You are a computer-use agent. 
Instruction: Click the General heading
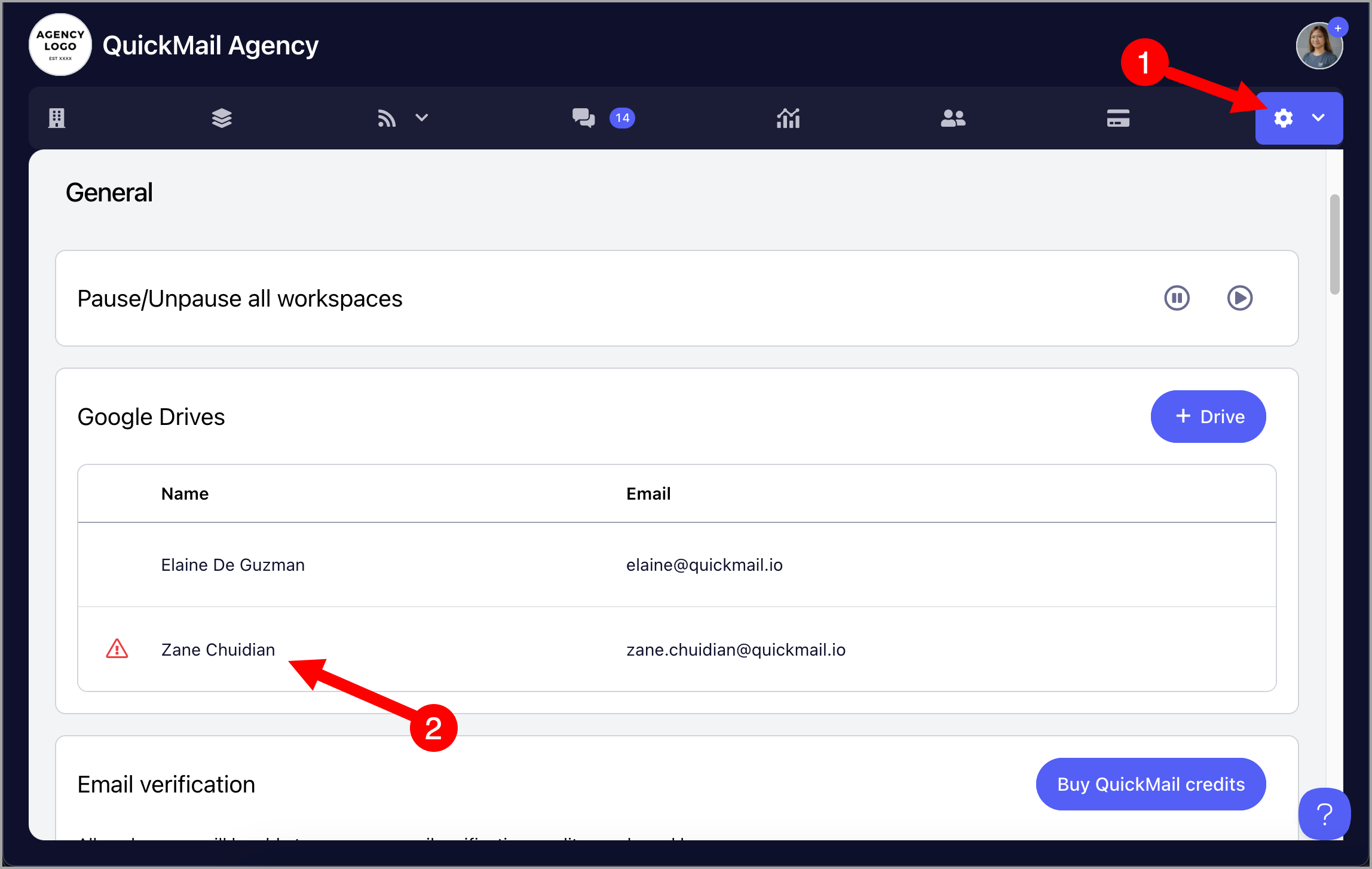[x=109, y=192]
